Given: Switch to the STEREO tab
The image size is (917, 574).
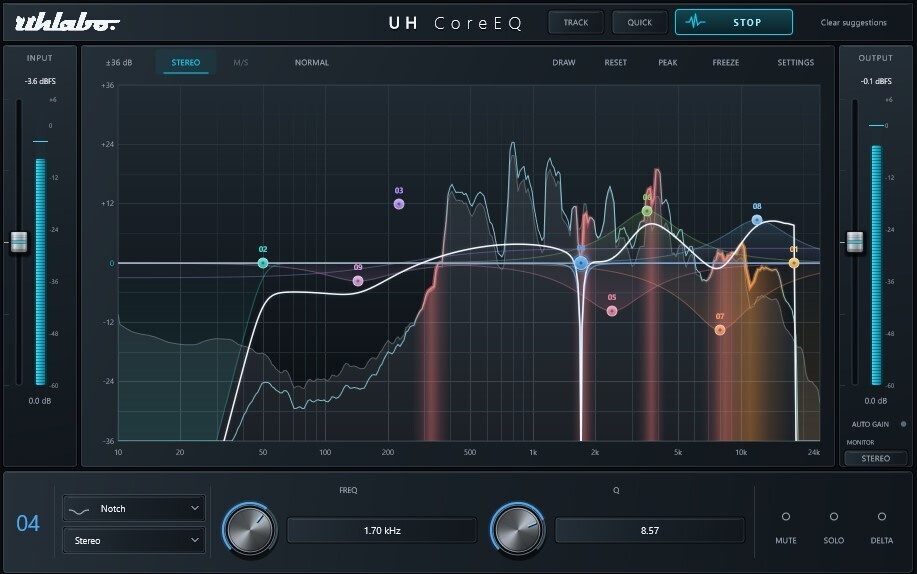Looking at the screenshot, I should tap(186, 63).
